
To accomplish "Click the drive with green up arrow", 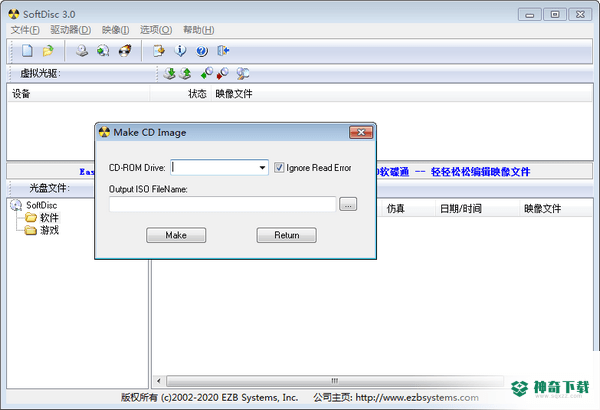I will (185, 73).
